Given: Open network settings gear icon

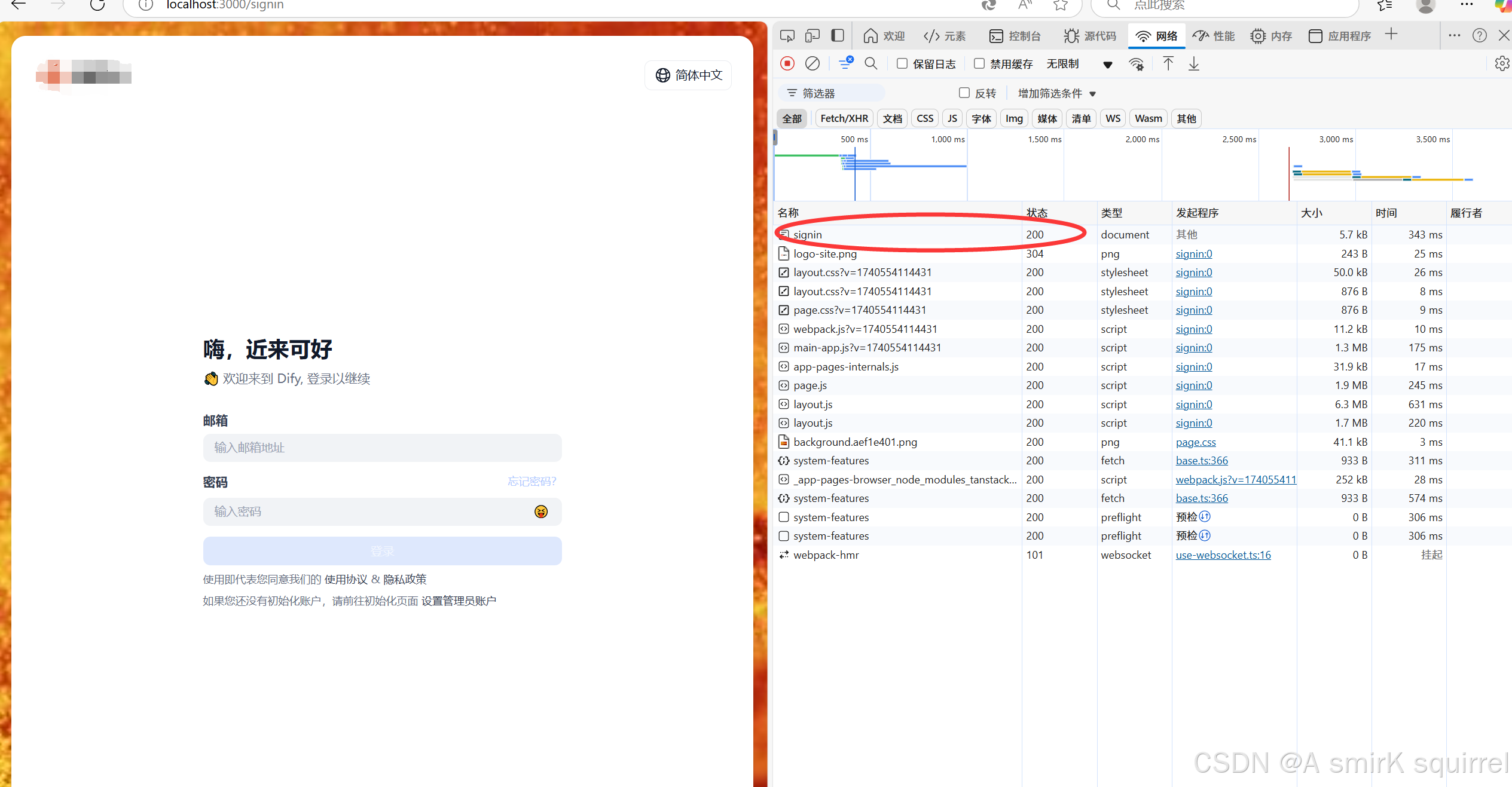Looking at the screenshot, I should pos(1502,63).
